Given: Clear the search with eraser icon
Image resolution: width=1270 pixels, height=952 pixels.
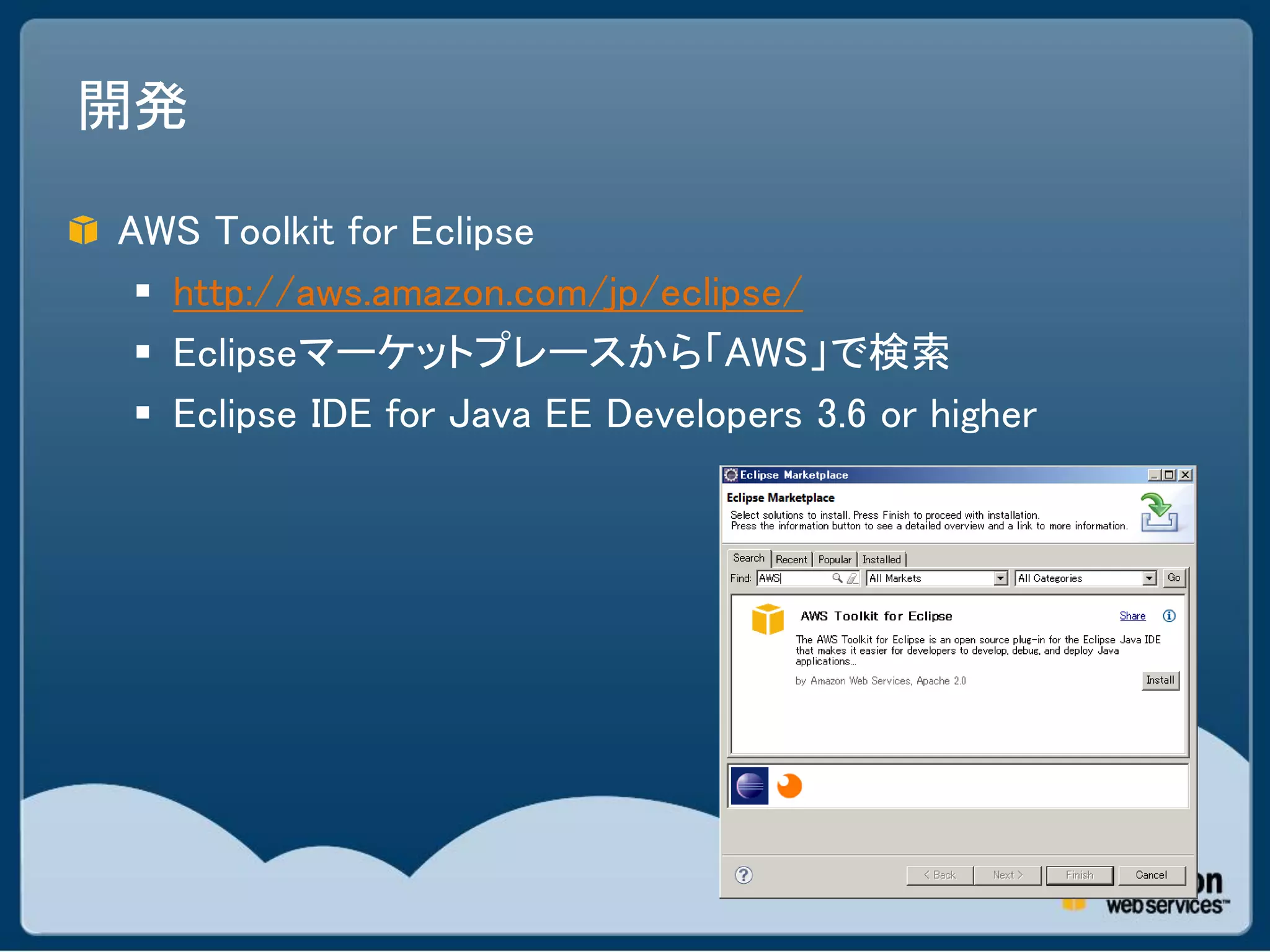Looking at the screenshot, I should (x=853, y=578).
